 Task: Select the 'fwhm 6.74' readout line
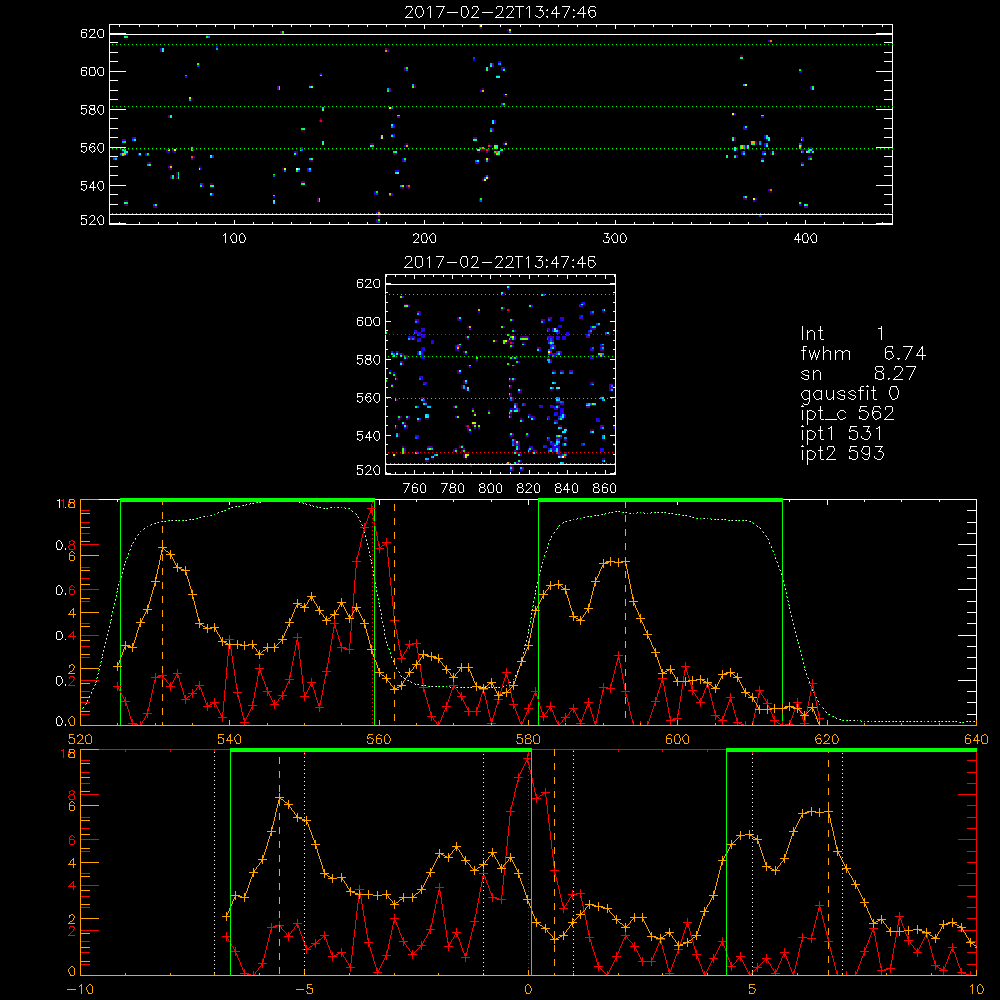point(863,353)
